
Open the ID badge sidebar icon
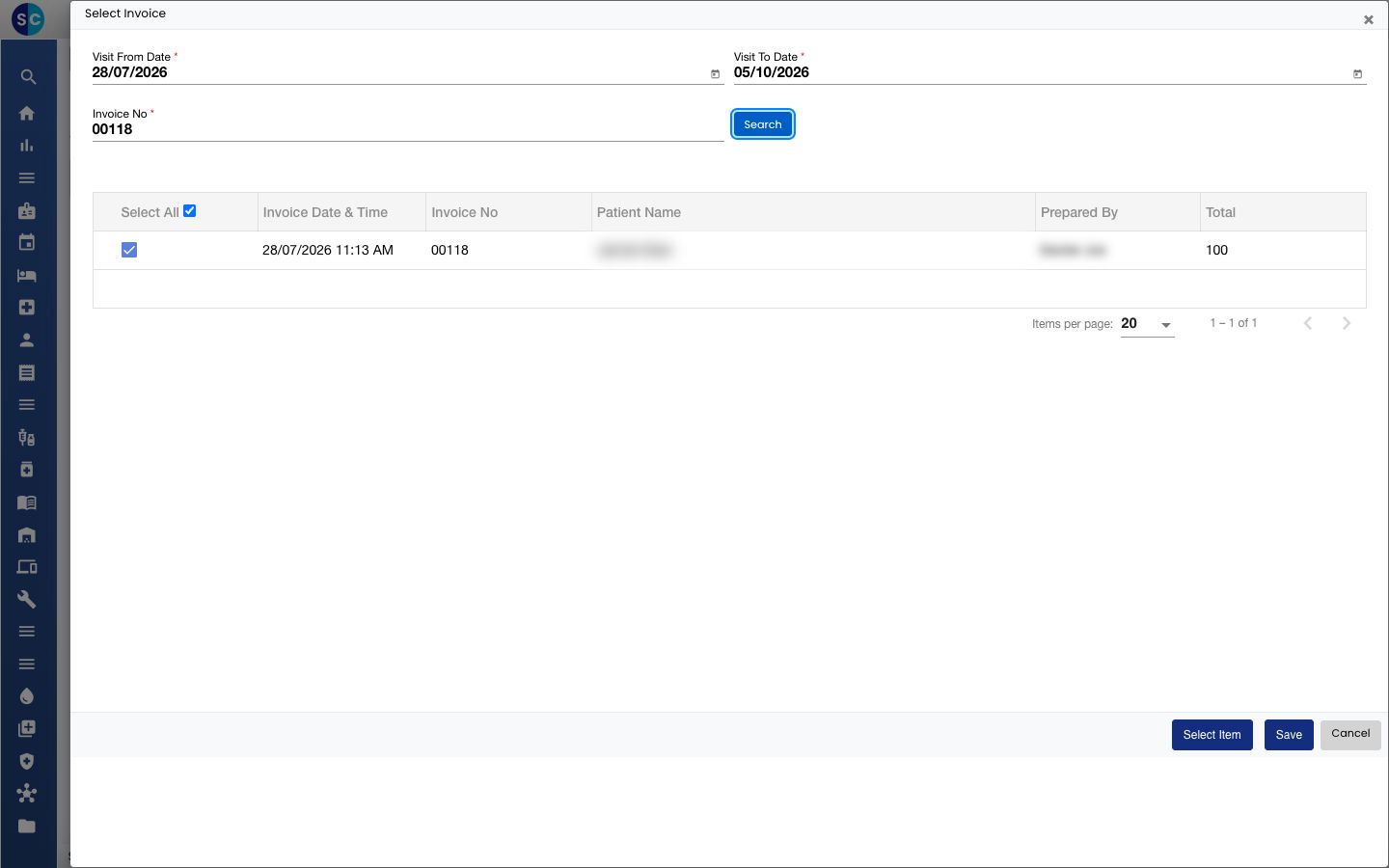27,210
